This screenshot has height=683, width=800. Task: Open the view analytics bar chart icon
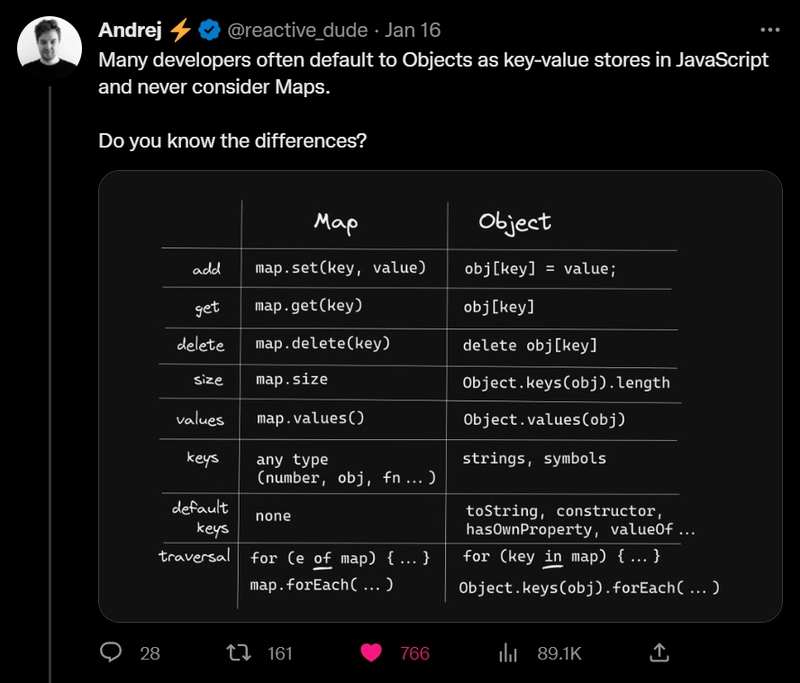pyautogui.click(x=508, y=652)
